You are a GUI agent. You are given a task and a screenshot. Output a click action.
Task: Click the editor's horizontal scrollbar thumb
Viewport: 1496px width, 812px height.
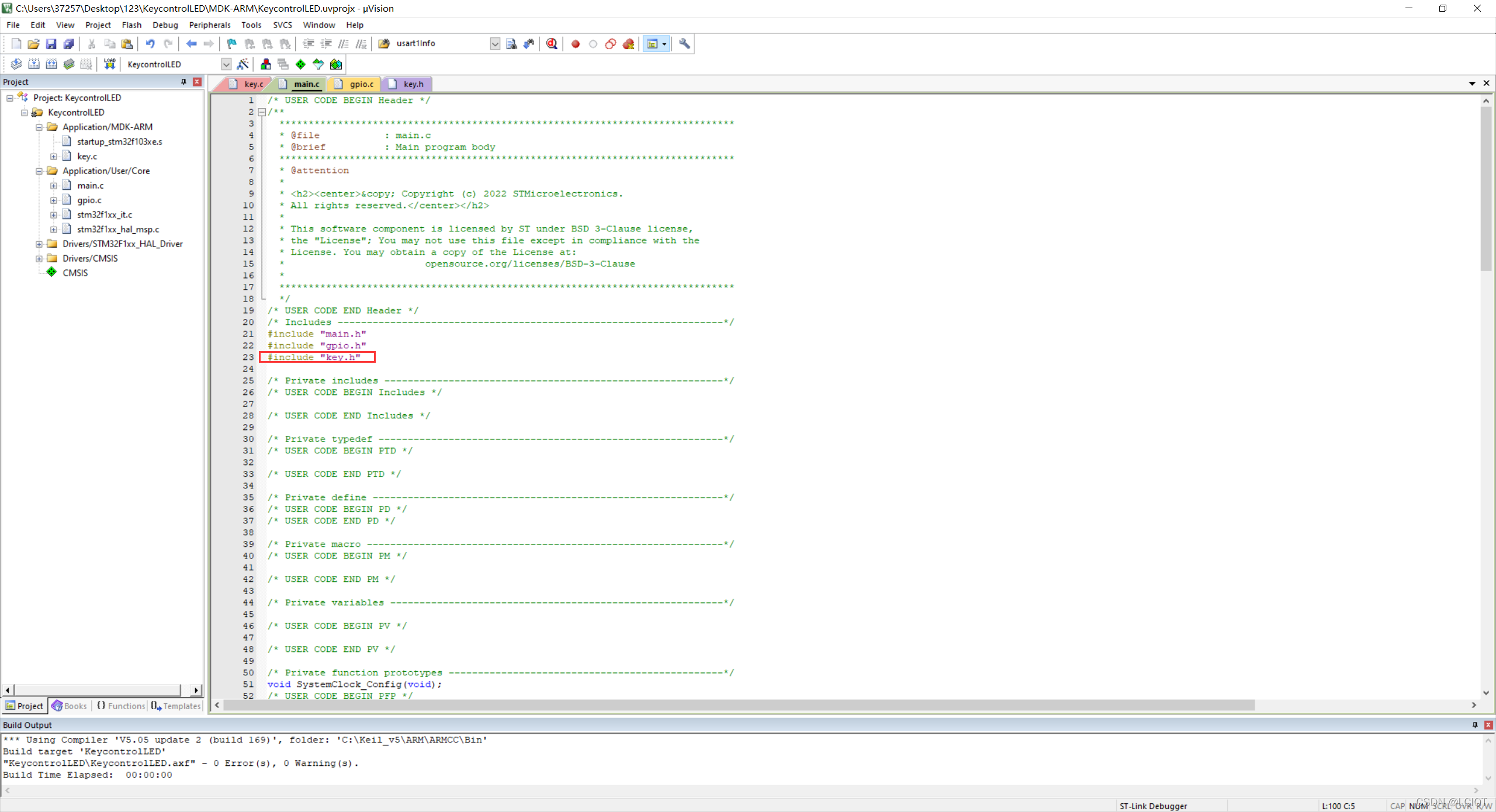coord(739,705)
